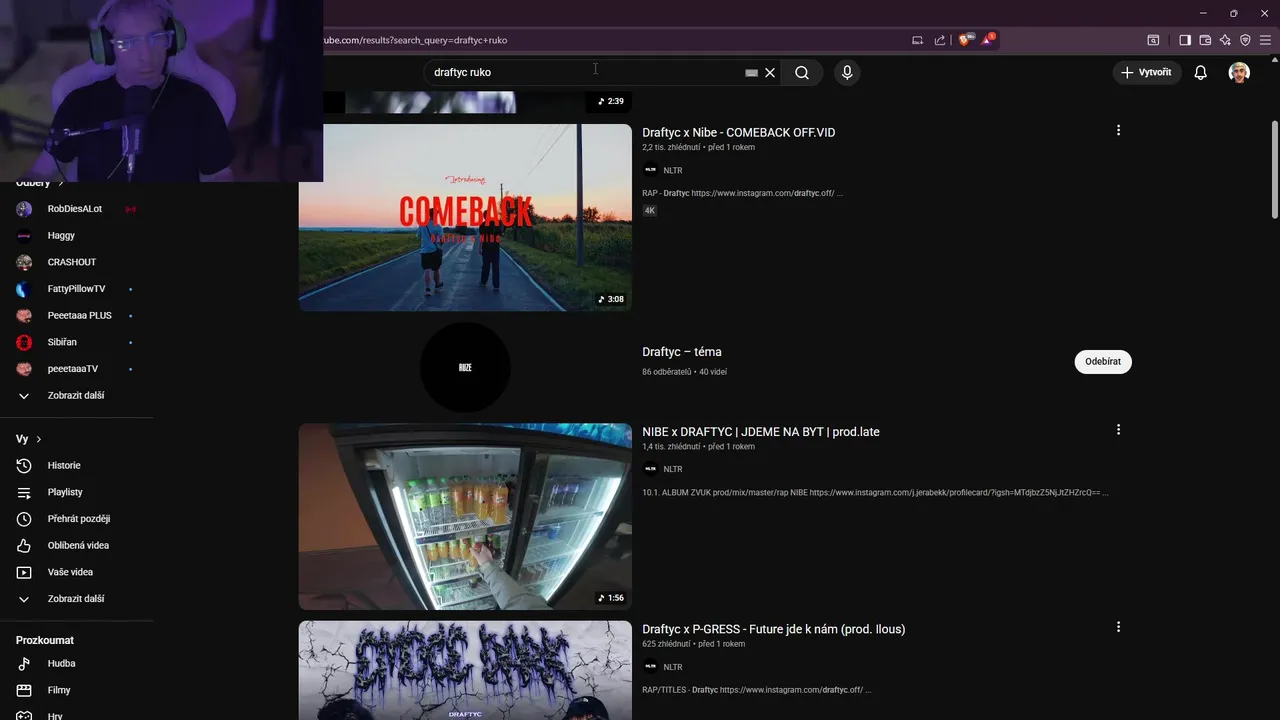Start voice search with the microphone icon
Image resolution: width=1280 pixels, height=720 pixels.
coord(847,72)
